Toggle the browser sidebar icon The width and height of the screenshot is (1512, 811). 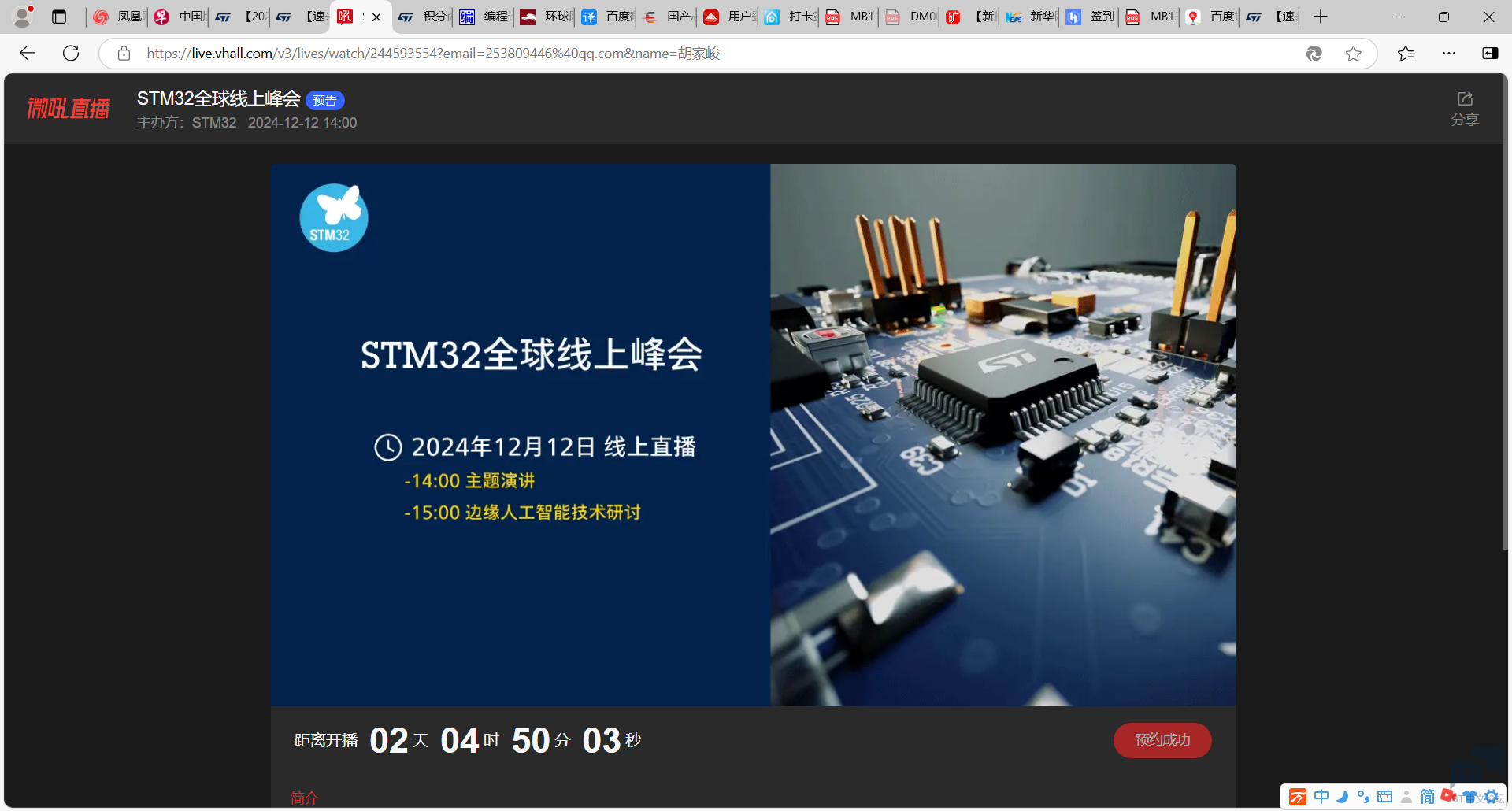(1490, 54)
